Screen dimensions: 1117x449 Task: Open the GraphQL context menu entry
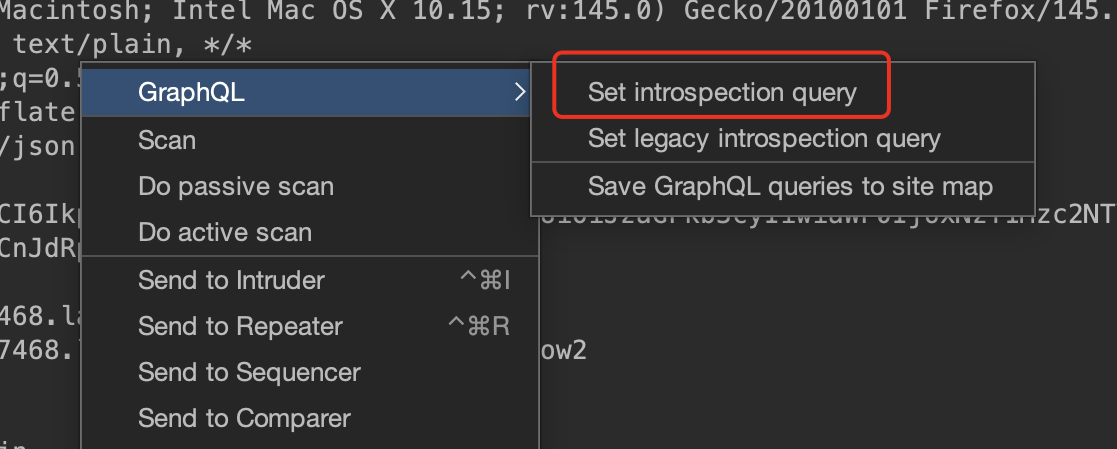(x=191, y=93)
